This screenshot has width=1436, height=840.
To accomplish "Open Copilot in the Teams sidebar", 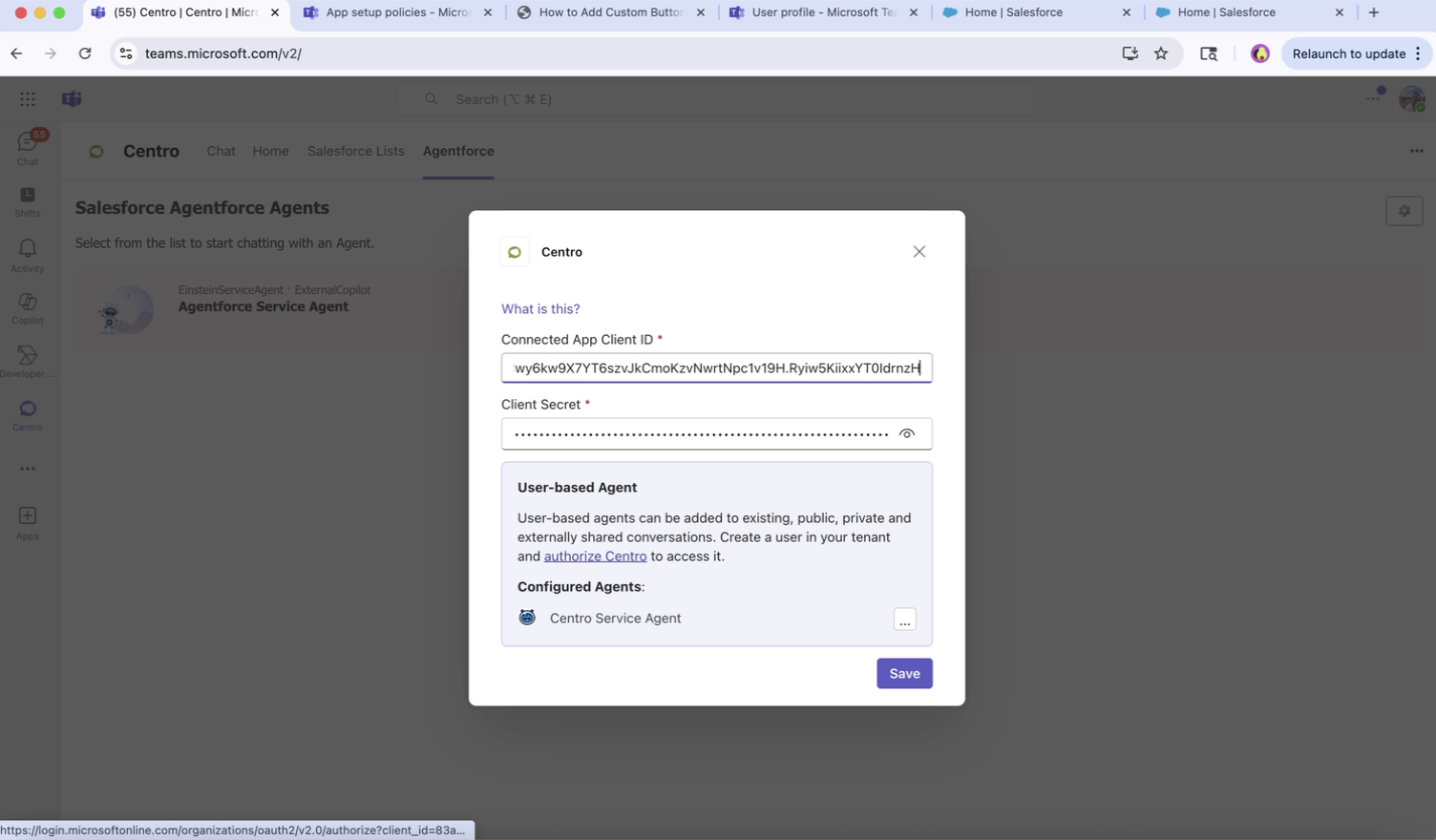I will (x=28, y=308).
